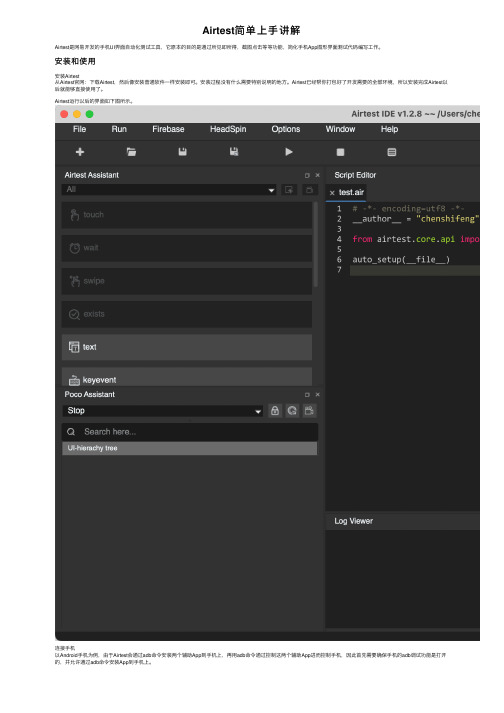504x713 pixels.
Task: Open a script using the folder icon
Action: [131, 152]
